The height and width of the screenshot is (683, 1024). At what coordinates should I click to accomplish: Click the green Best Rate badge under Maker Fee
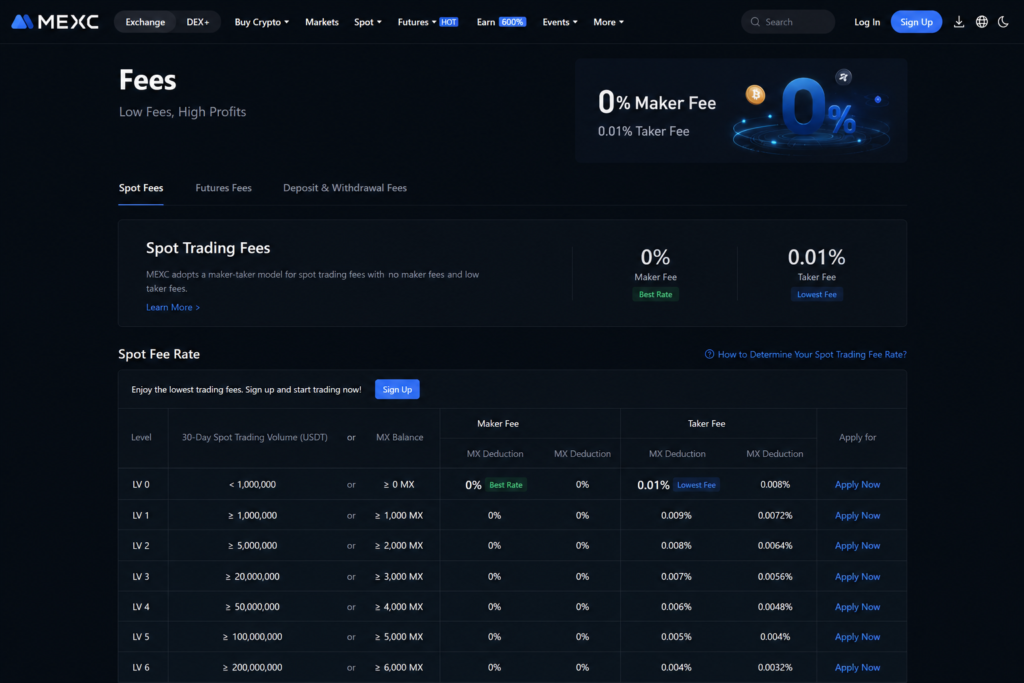[x=655, y=294]
